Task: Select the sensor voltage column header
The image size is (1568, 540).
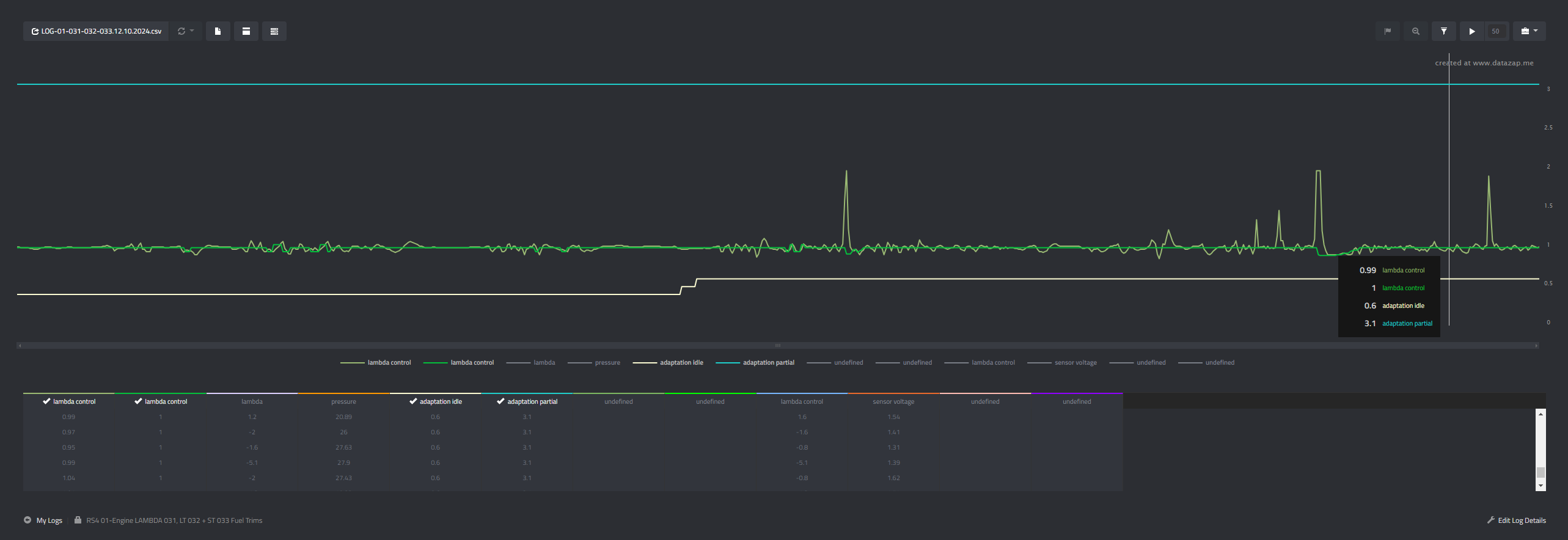Action: point(893,401)
